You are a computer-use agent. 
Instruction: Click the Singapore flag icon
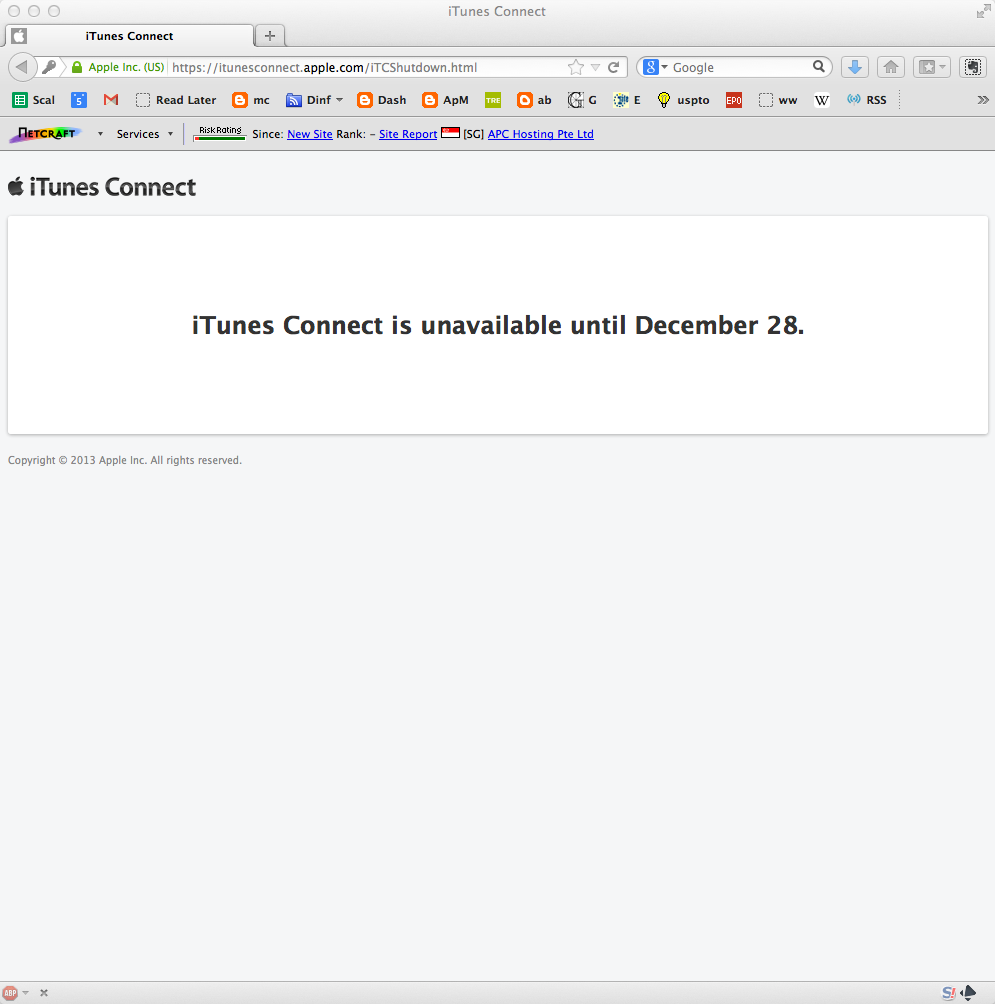click(450, 133)
